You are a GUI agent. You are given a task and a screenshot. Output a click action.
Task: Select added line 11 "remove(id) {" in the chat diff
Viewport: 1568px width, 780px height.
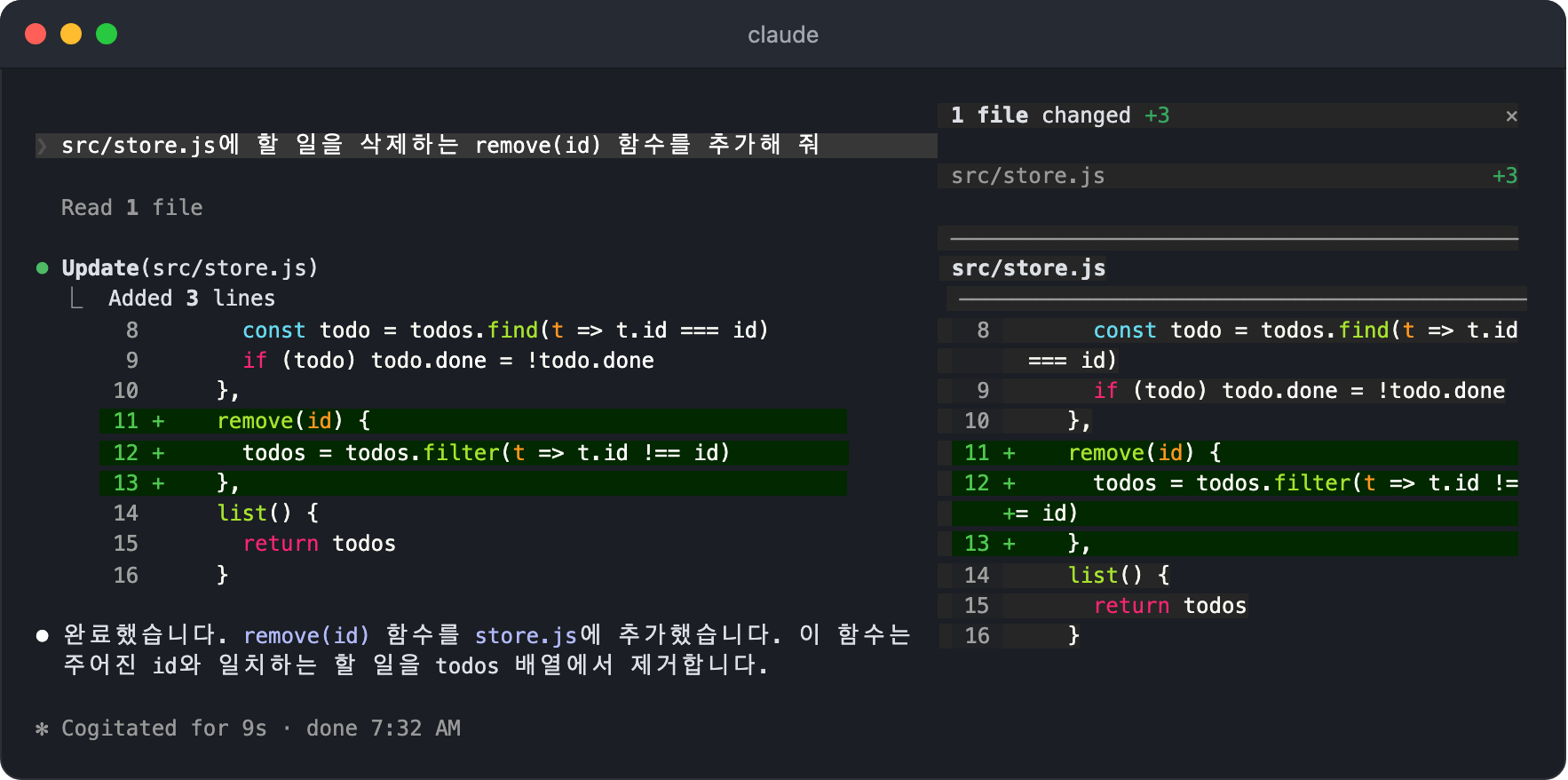[x=473, y=421]
